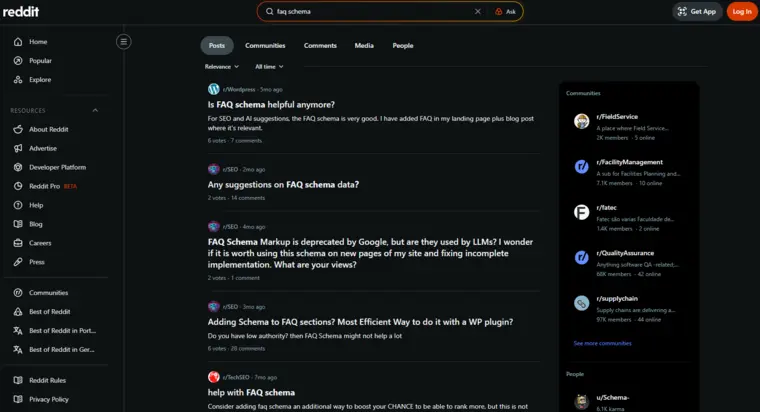Open post about FAQ Schema Markup deprecated
Screen dimensions: 760x412
[x=370, y=253]
